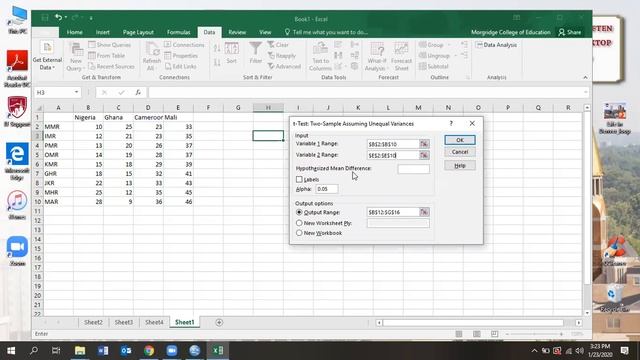The image size is (640, 360).
Task: Select column H header
Action: [268, 107]
